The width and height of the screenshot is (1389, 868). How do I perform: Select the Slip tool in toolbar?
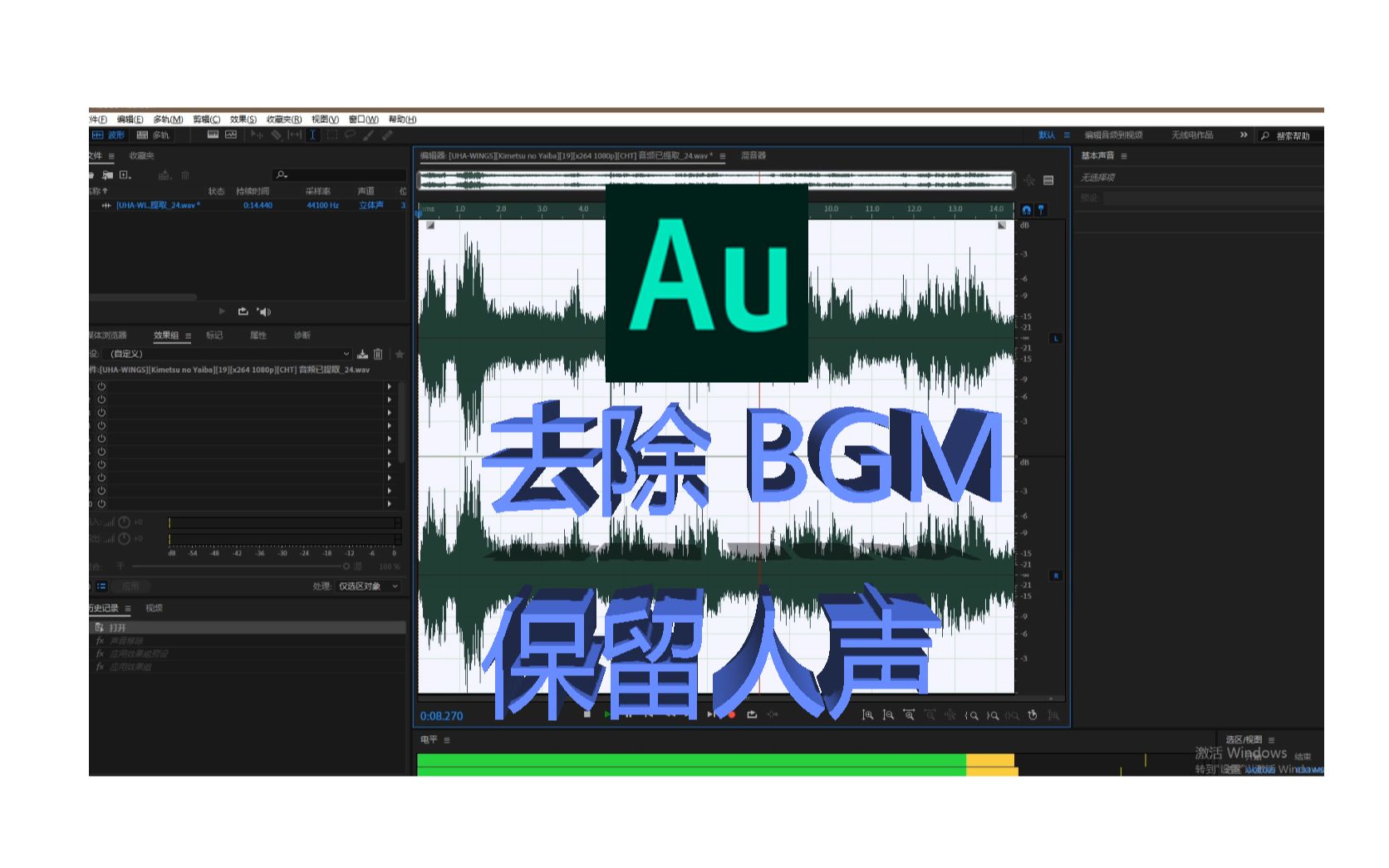coord(295,135)
